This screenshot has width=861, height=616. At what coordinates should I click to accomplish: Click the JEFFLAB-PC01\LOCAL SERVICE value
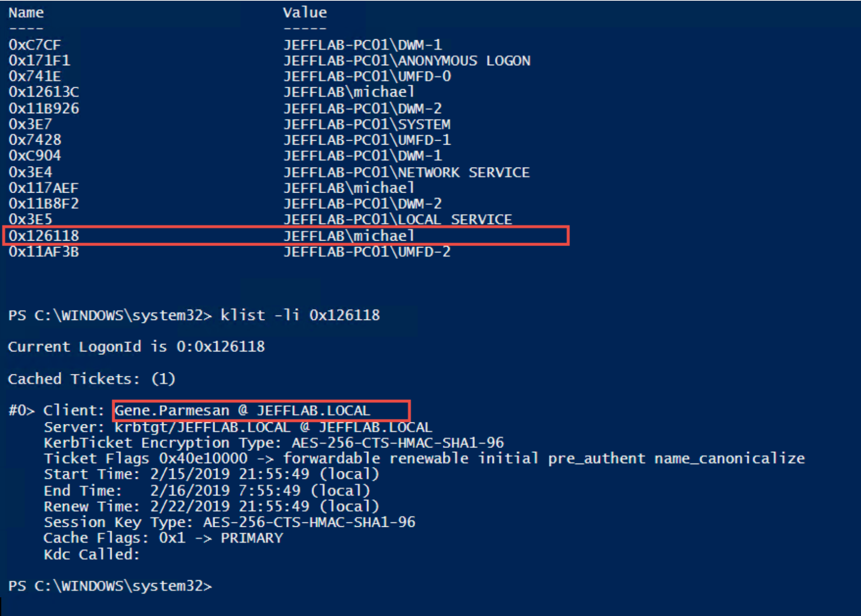pos(398,220)
